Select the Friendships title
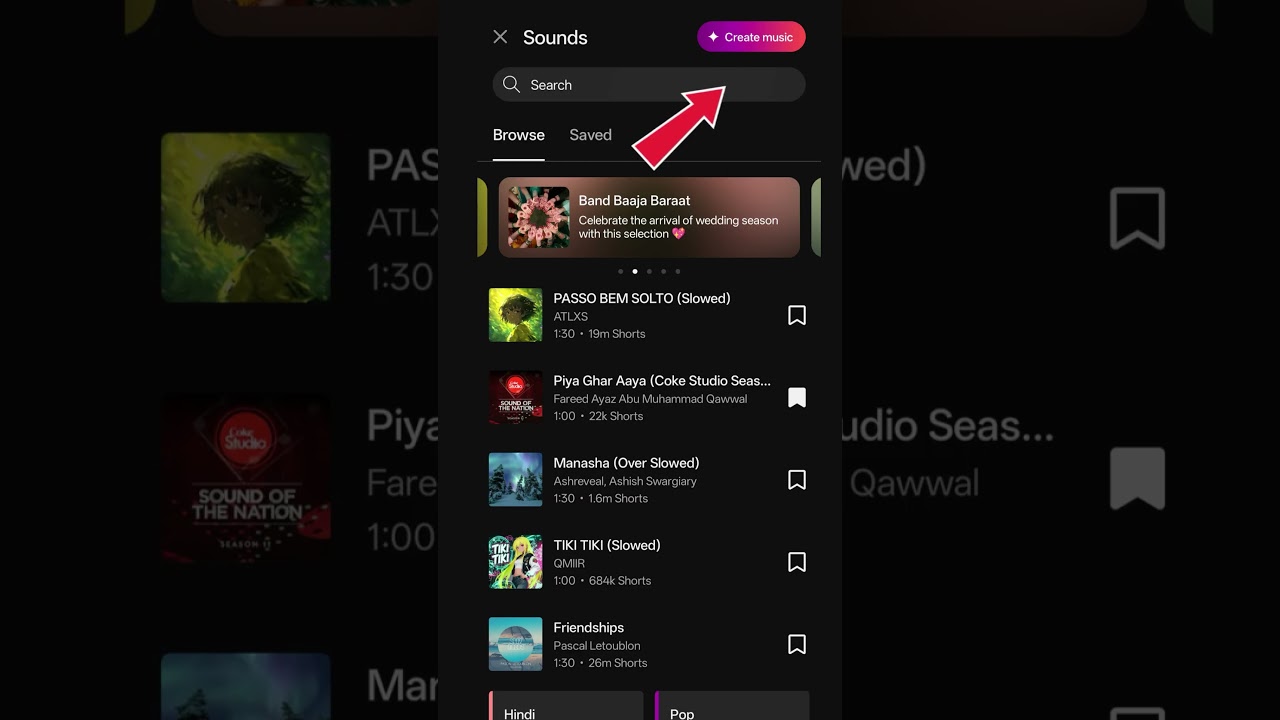 coord(589,627)
